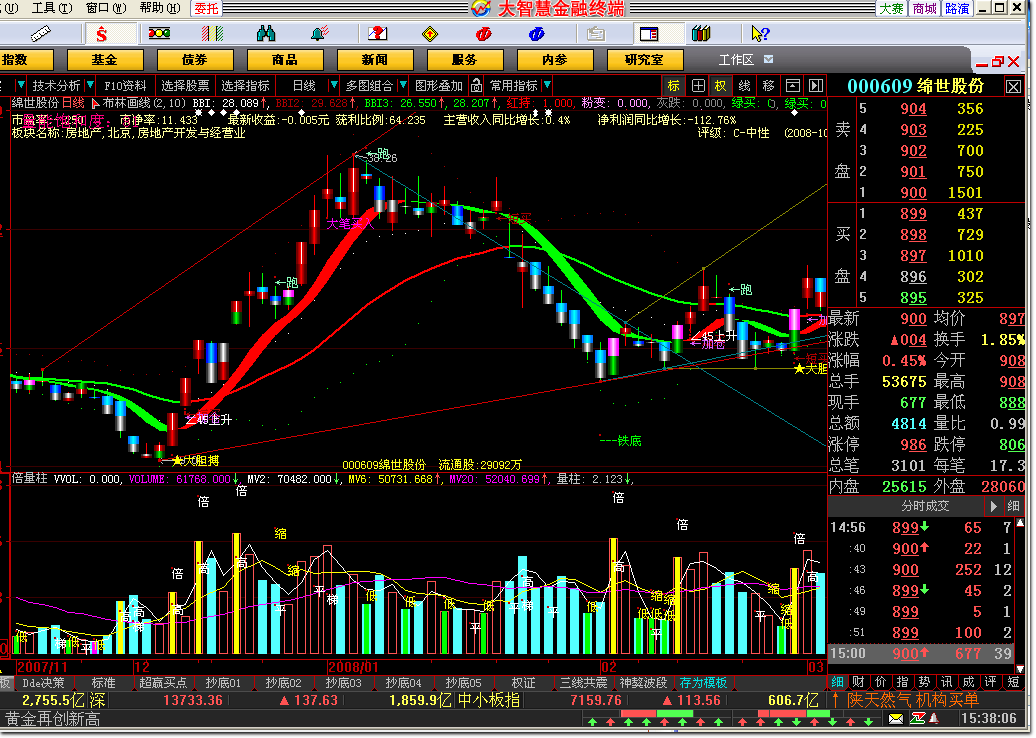Click the 陕天然气 机构买单 ticker text
Image resolution: width=1036 pixels, height=738 pixels.
[912, 700]
